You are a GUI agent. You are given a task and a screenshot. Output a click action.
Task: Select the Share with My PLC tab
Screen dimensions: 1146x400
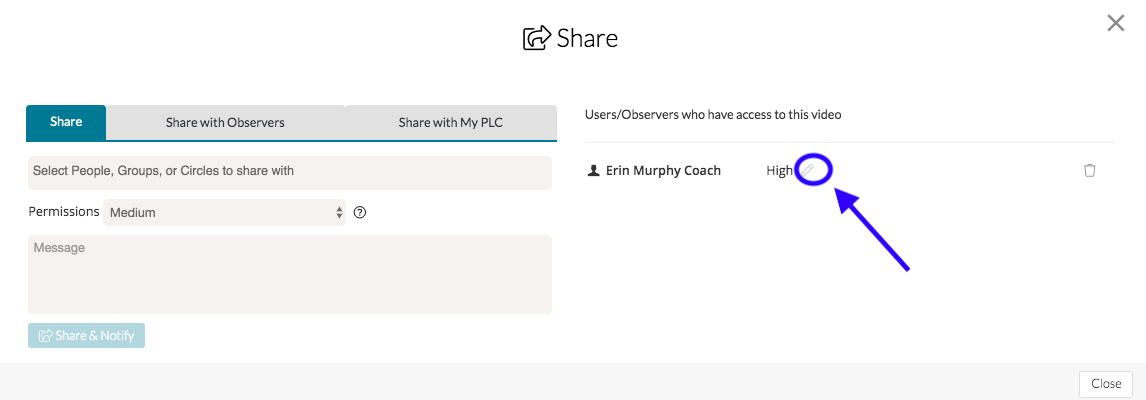pyautogui.click(x=450, y=122)
